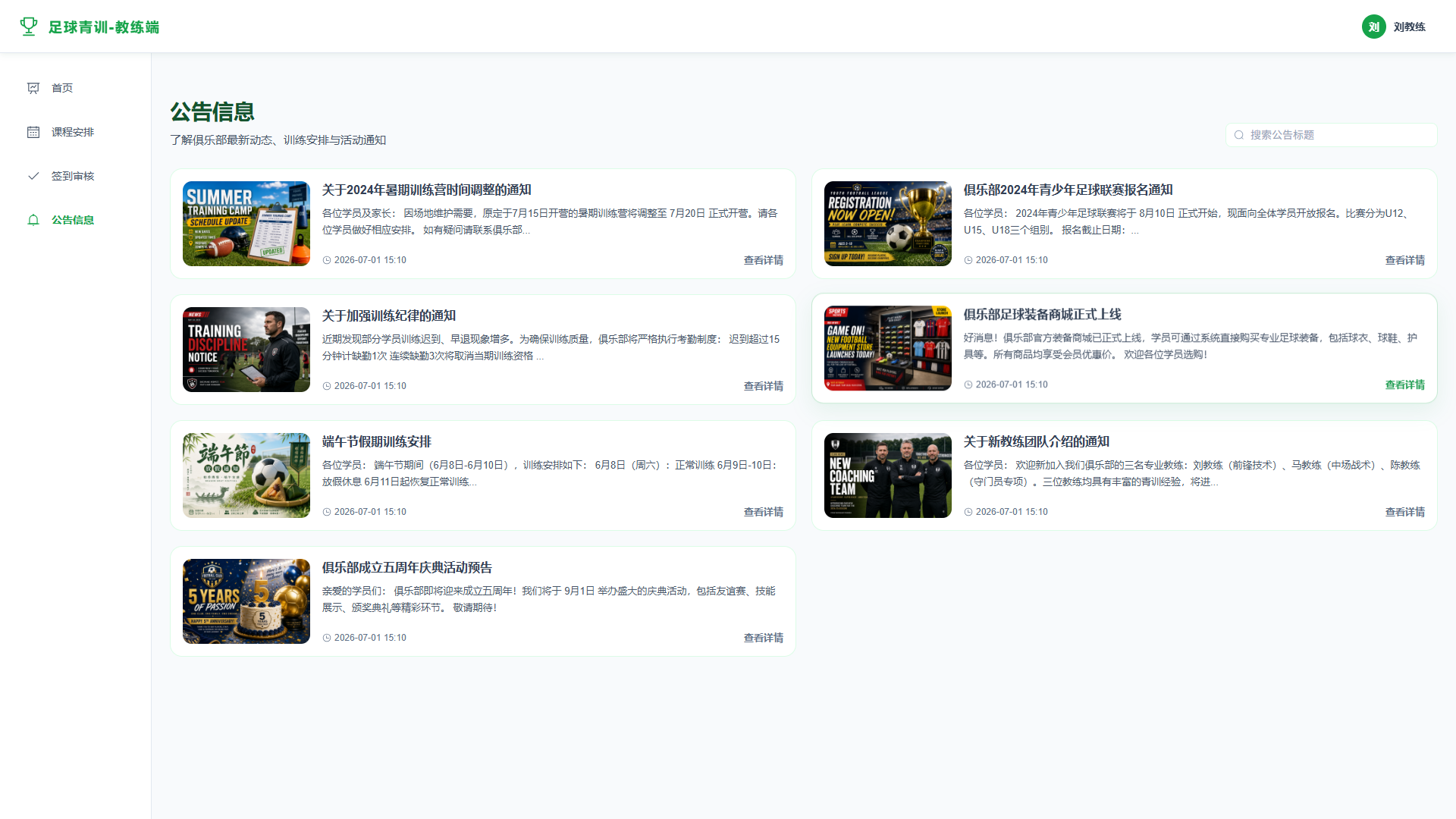Click clock icon on 训练纪律 card
This screenshot has height=819, width=1456.
(x=327, y=386)
